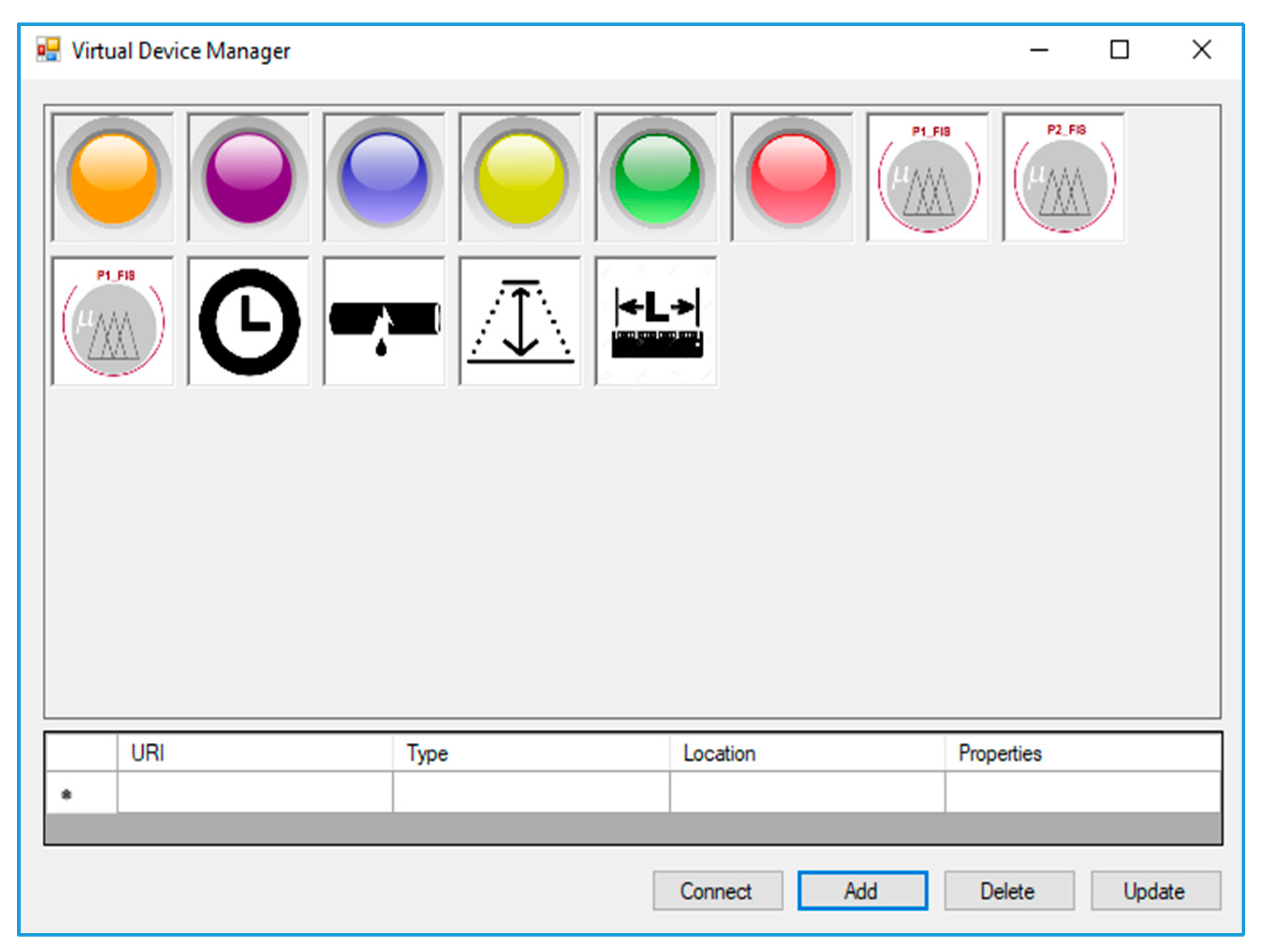The image size is (1265, 952).
Task: Select the purple lamp device icon
Action: coord(248,177)
